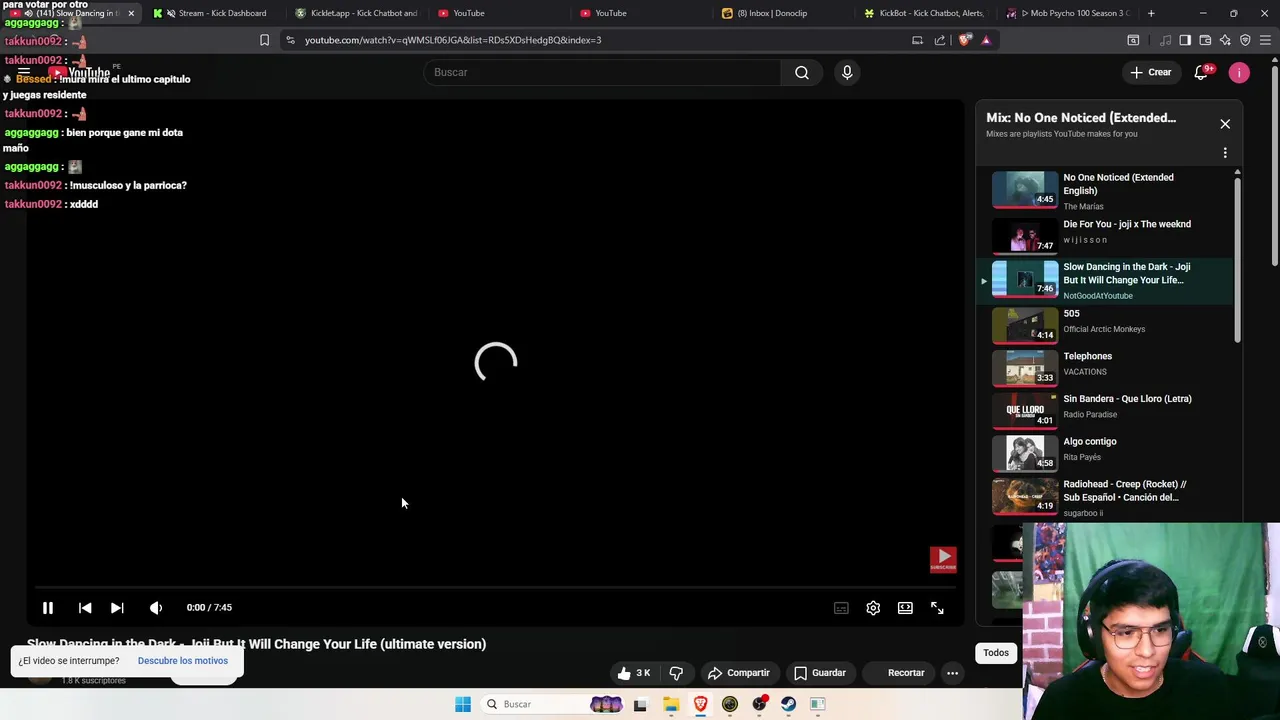Bookmark this page in the address bar
The height and width of the screenshot is (720, 1280).
(x=264, y=40)
